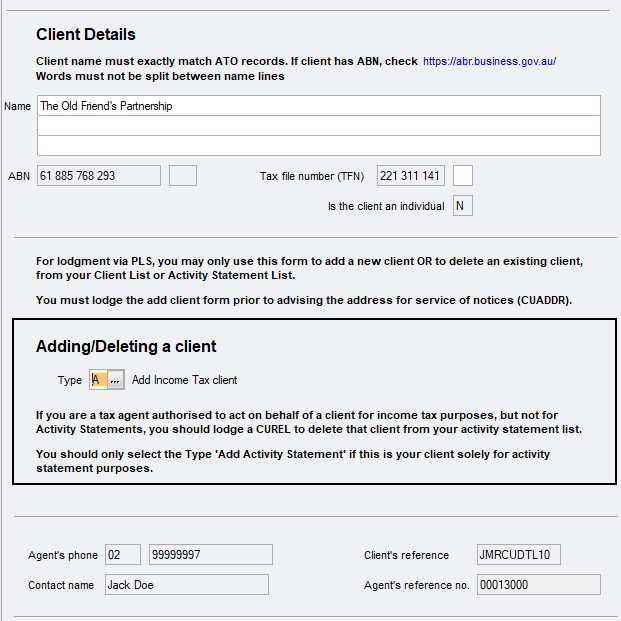Image resolution: width=621 pixels, height=621 pixels.
Task: Click the Type code field containing A
Action: (98, 380)
